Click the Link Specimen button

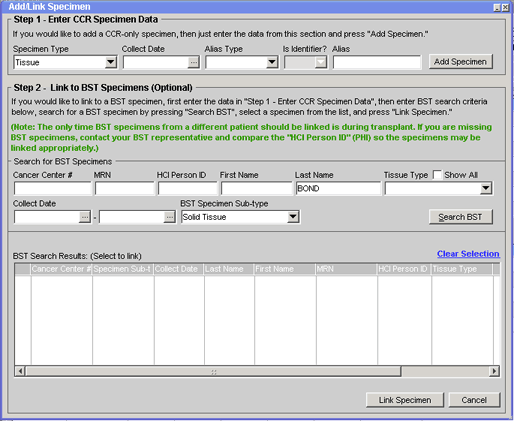tap(405, 400)
